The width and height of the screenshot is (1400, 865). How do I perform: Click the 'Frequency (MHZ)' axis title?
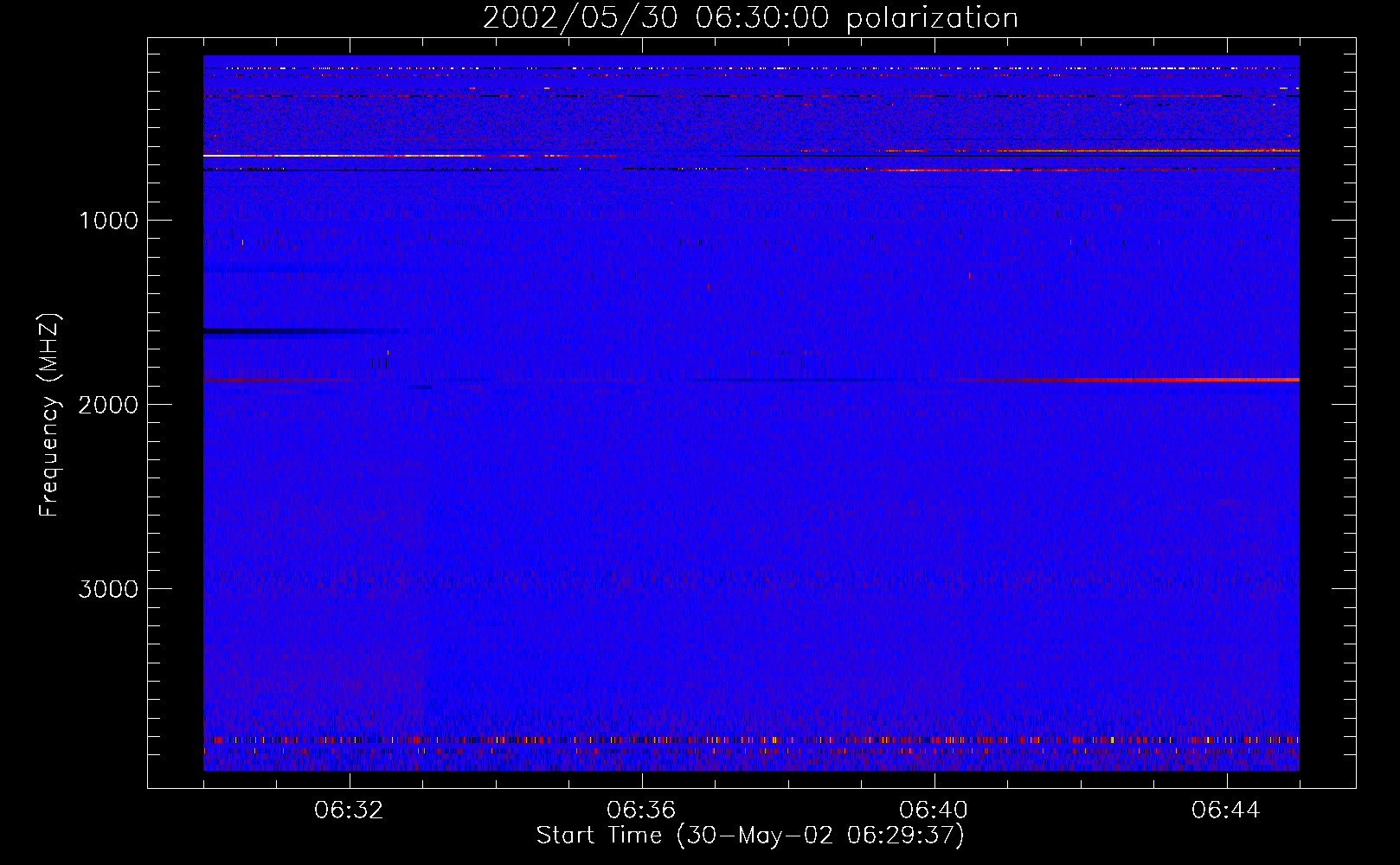coord(49,415)
